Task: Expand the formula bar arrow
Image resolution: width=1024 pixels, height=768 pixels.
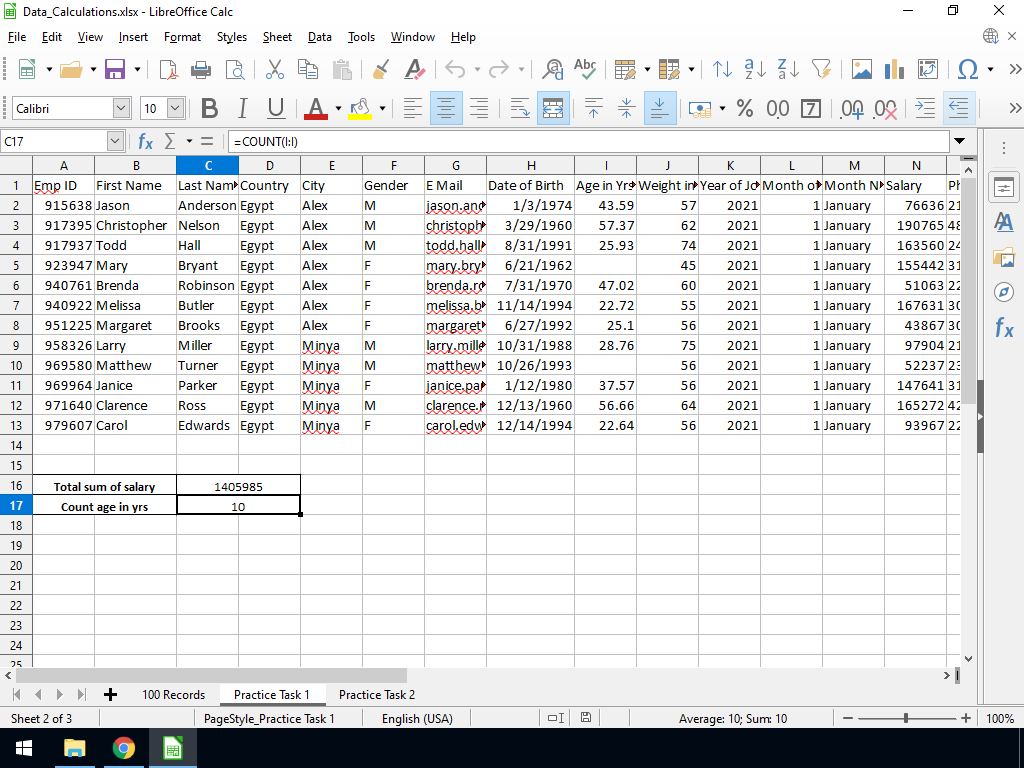Action: click(x=959, y=141)
